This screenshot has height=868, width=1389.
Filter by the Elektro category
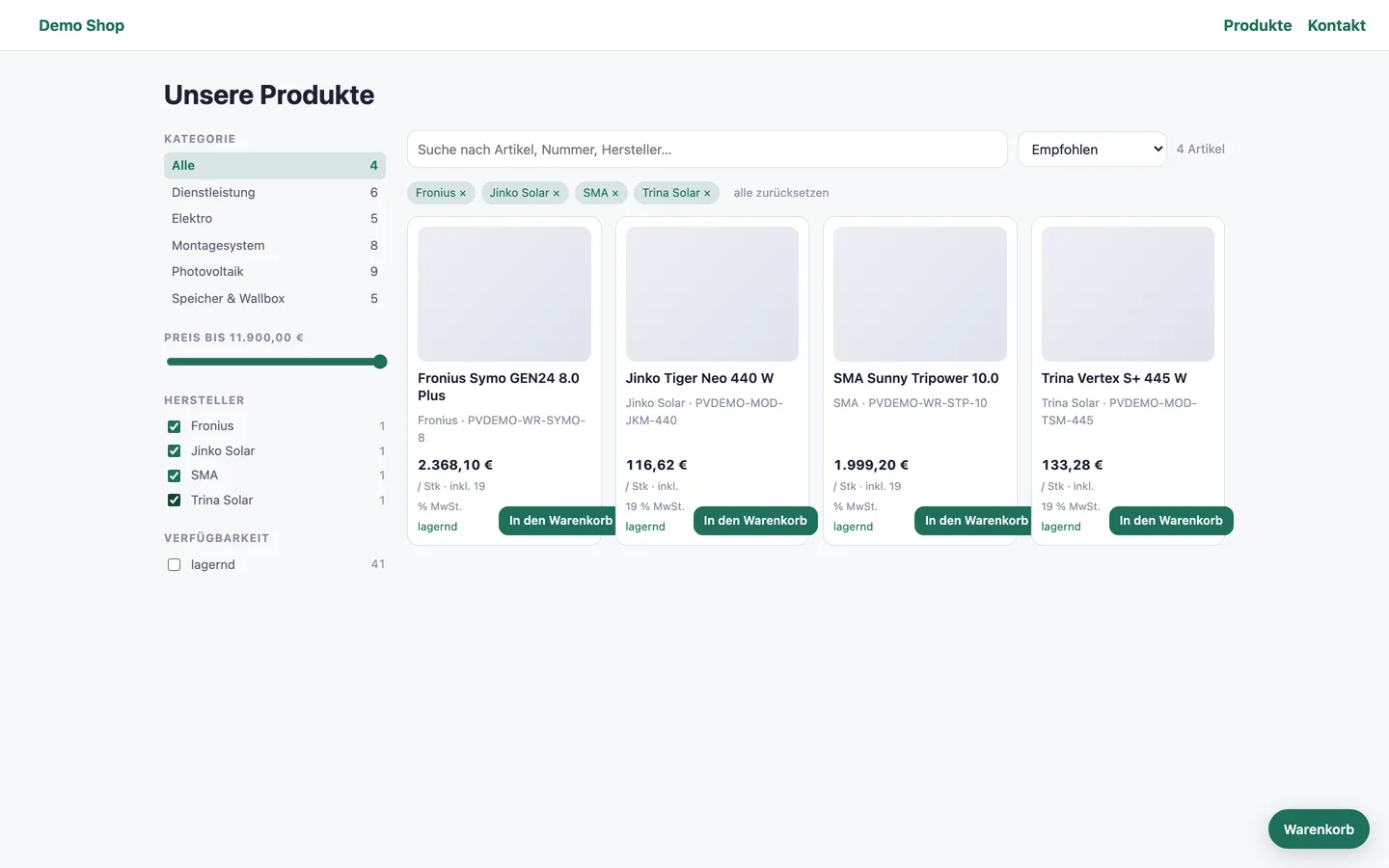click(x=275, y=219)
